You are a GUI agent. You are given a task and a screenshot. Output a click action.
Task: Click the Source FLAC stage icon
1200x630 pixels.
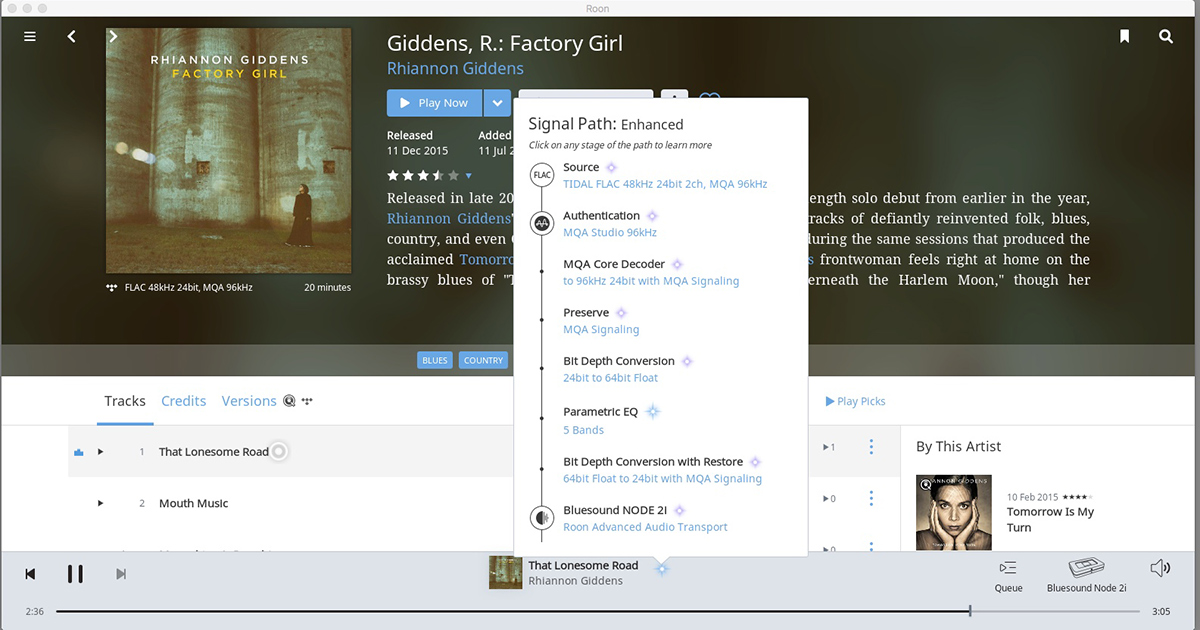point(541,175)
